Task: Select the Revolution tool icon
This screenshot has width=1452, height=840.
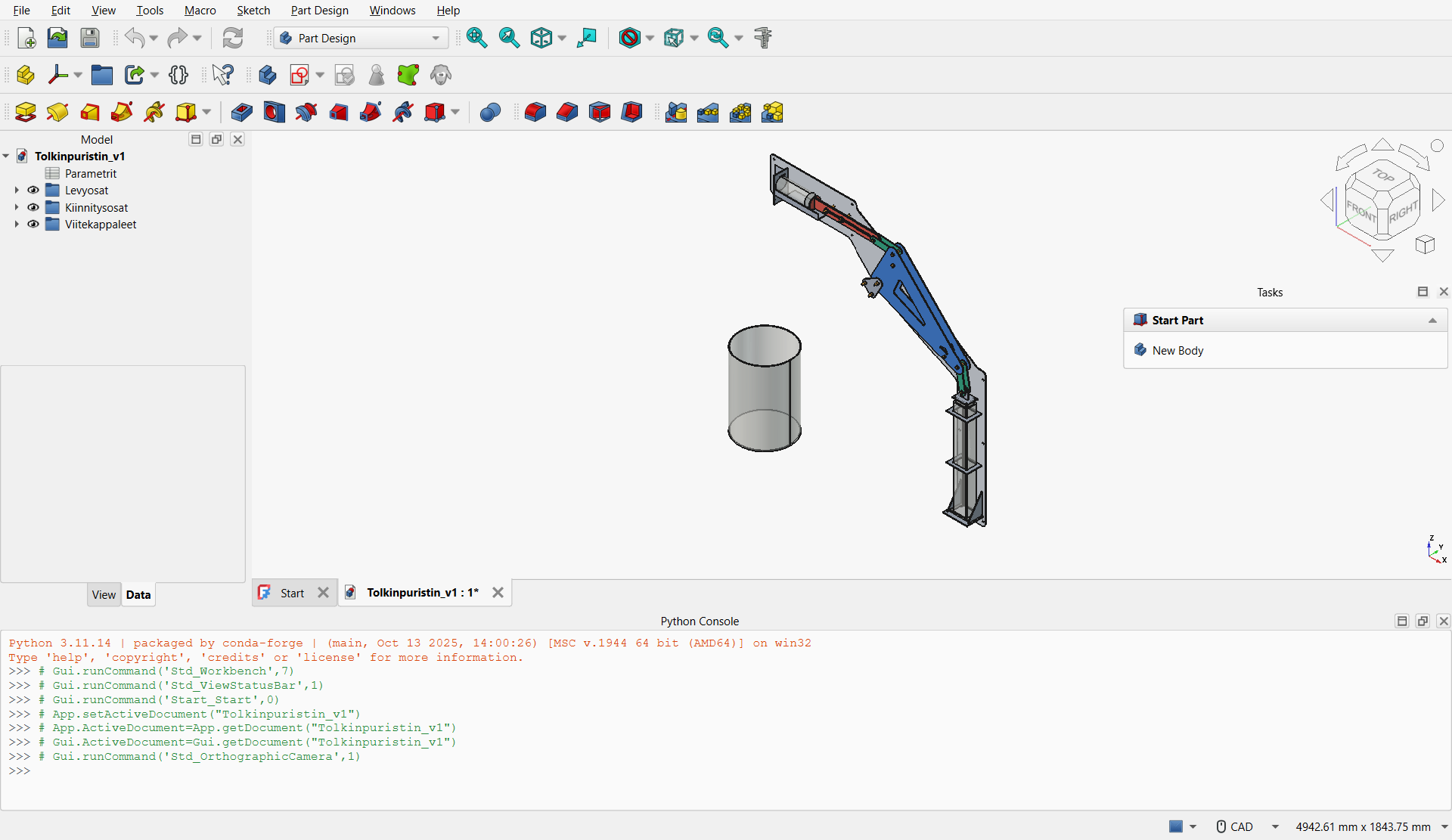Action: coord(57,113)
